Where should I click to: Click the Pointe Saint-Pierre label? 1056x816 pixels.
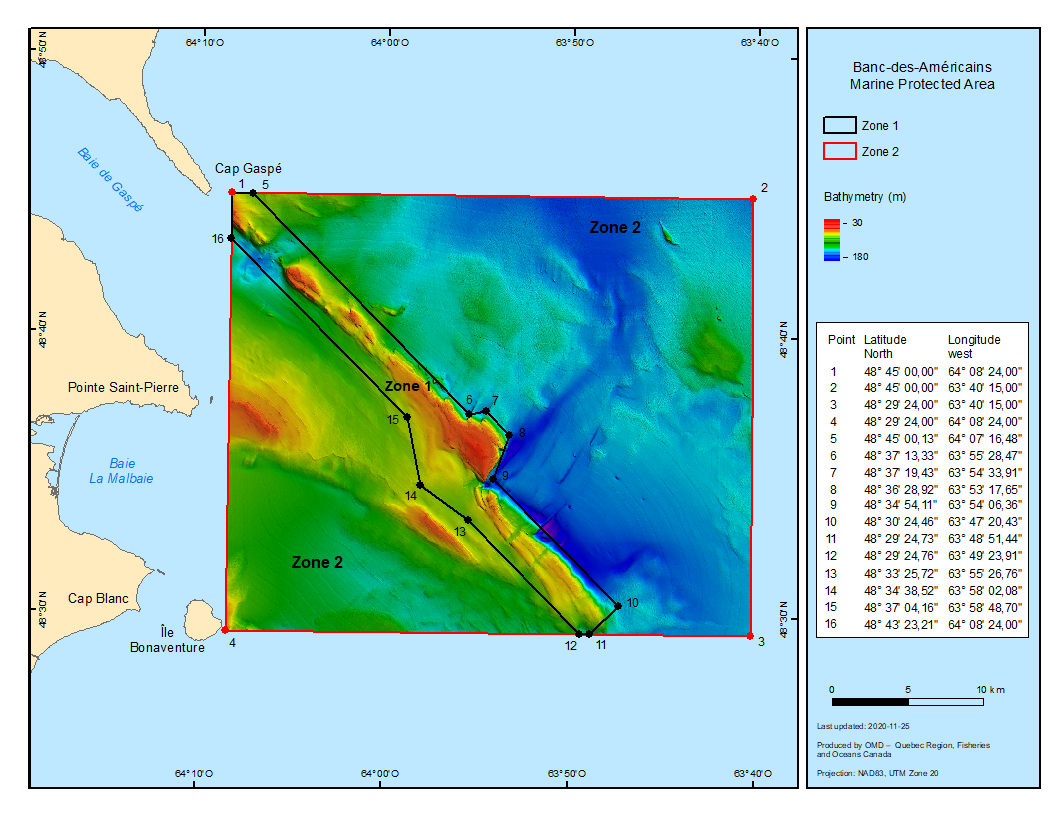coord(130,386)
